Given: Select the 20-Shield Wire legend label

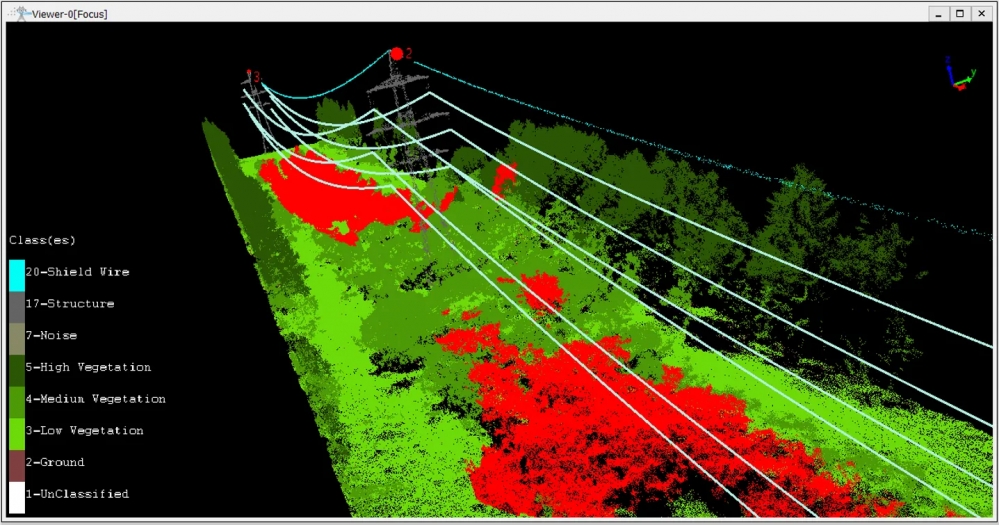Looking at the screenshot, I should [77, 271].
